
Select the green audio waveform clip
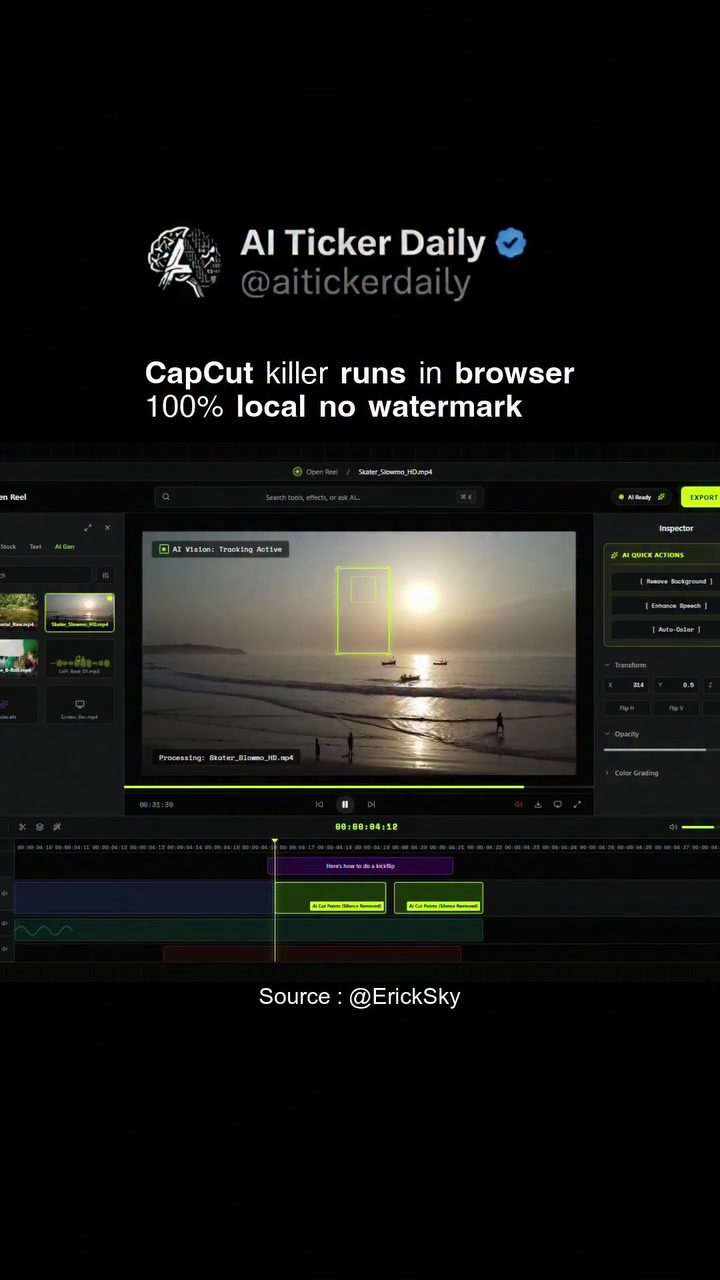coord(248,930)
